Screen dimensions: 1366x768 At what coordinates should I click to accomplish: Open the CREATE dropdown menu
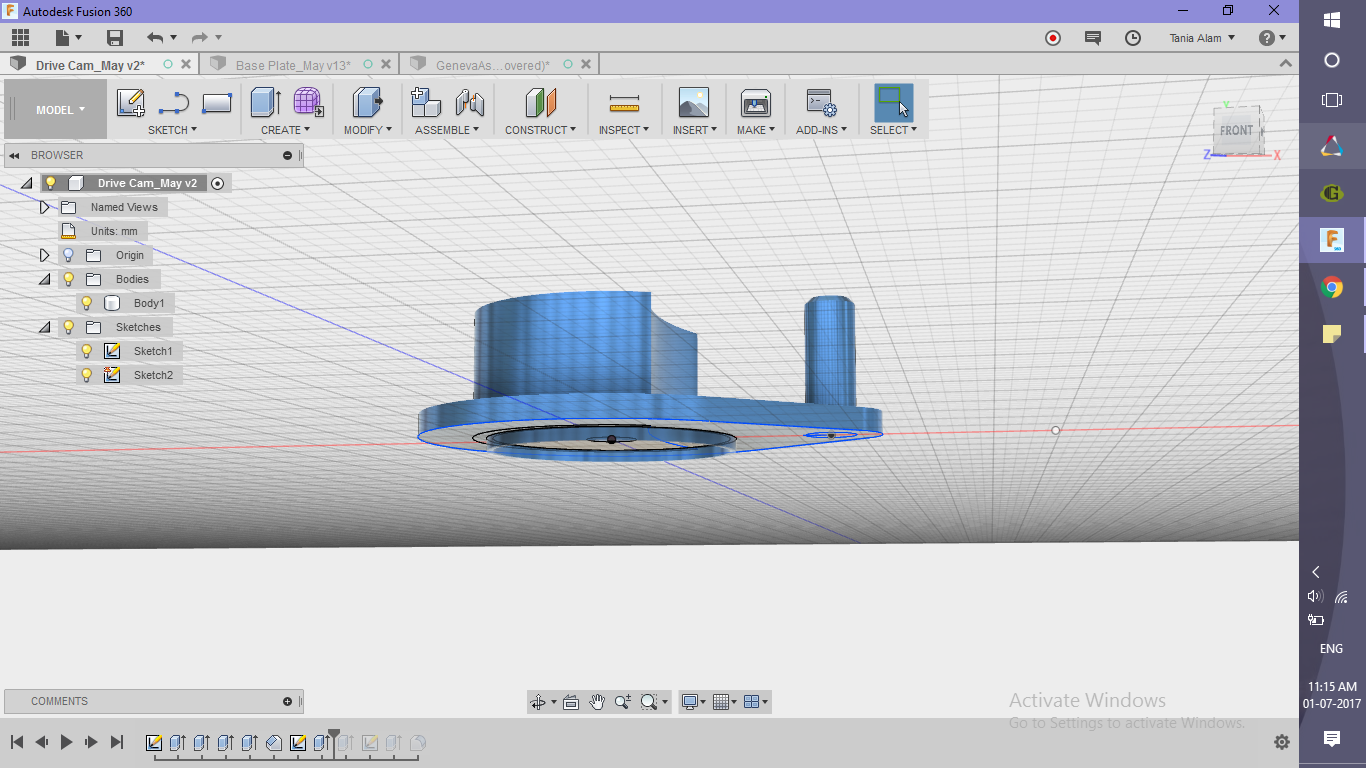click(285, 130)
